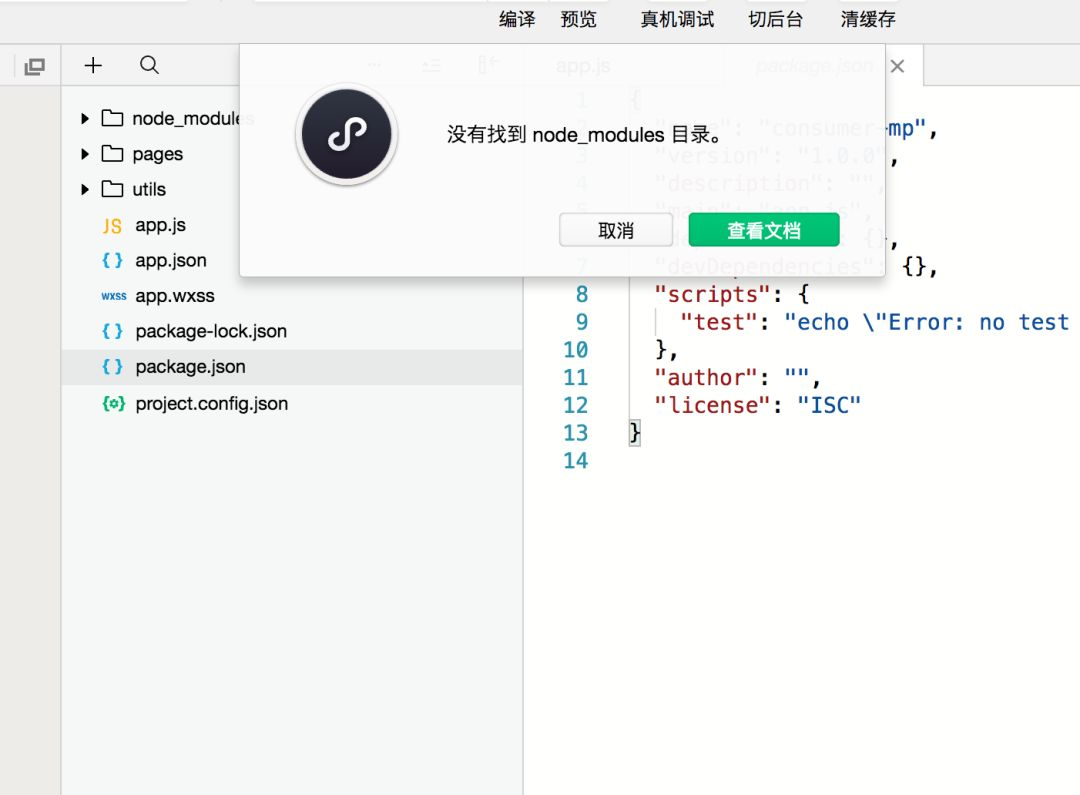1080x795 pixels.
Task: Click the braces icon beside package.json
Action: [112, 366]
